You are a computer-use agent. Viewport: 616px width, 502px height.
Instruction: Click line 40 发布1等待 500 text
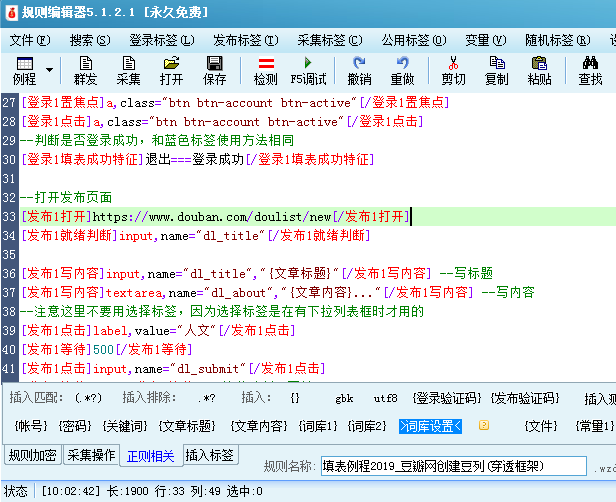tap(106, 349)
